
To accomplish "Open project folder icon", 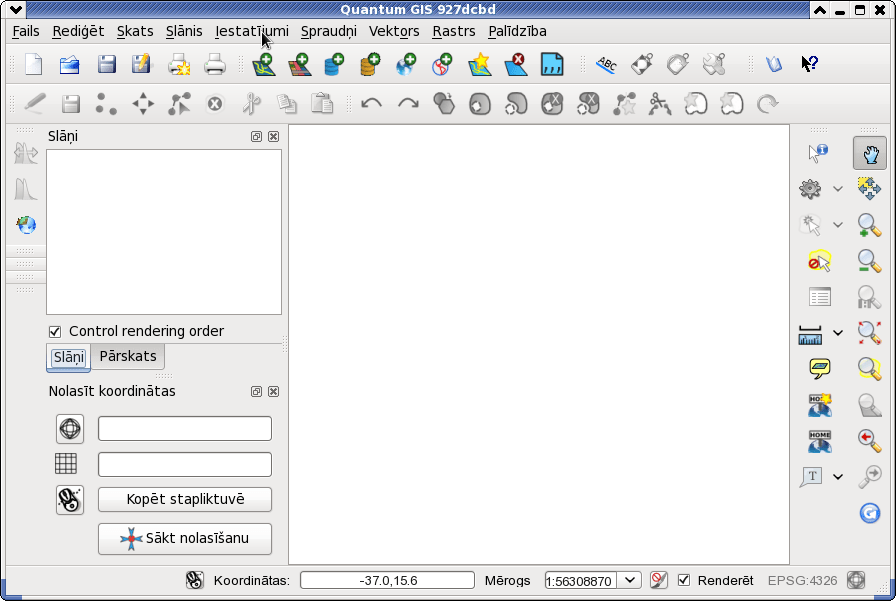I will 70,64.
